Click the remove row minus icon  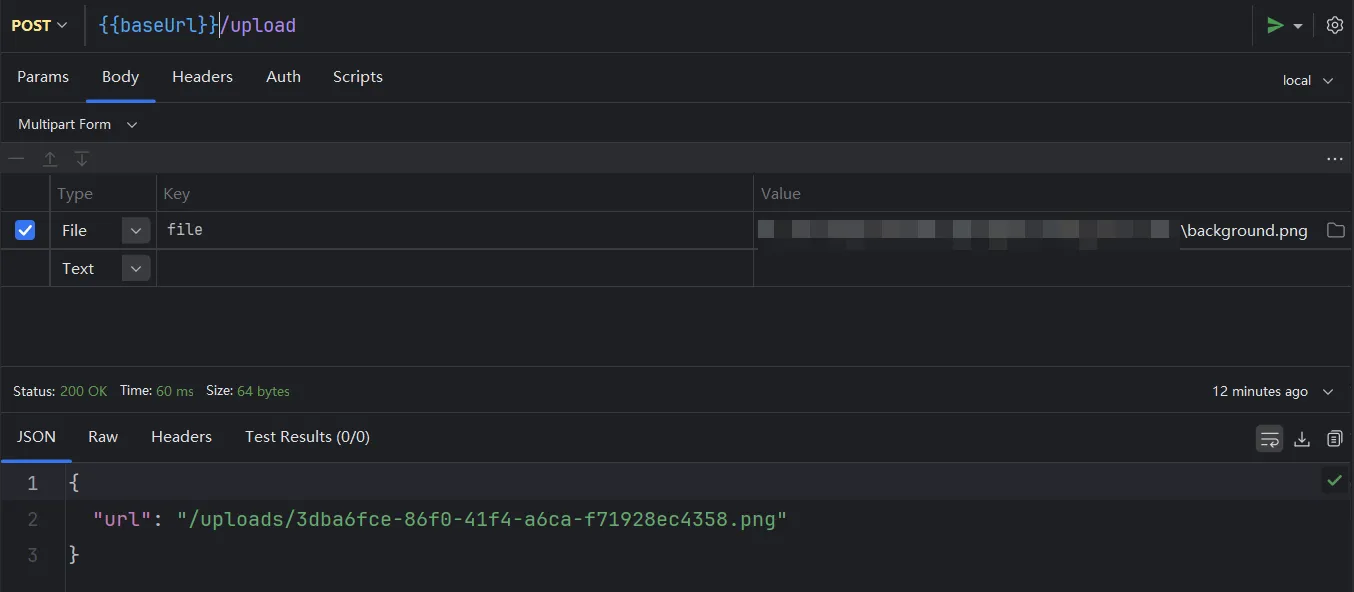(16, 159)
